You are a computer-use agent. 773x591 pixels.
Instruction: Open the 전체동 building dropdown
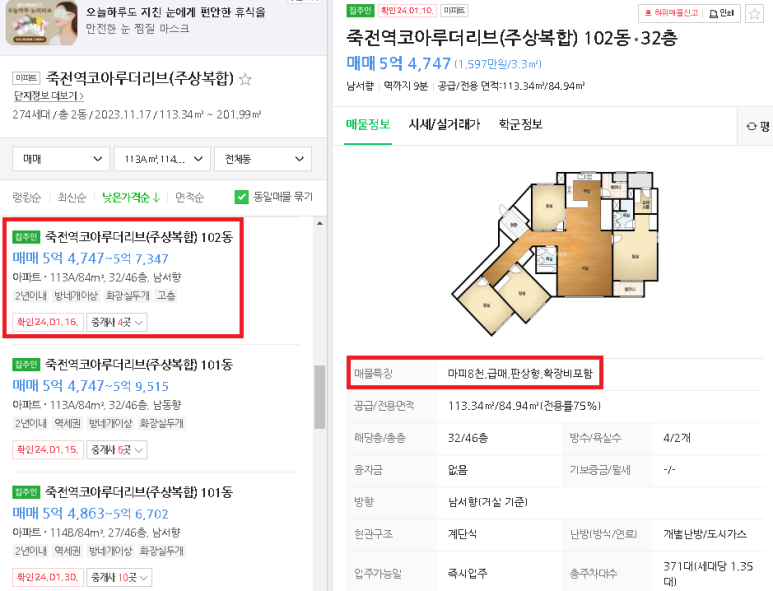263,159
